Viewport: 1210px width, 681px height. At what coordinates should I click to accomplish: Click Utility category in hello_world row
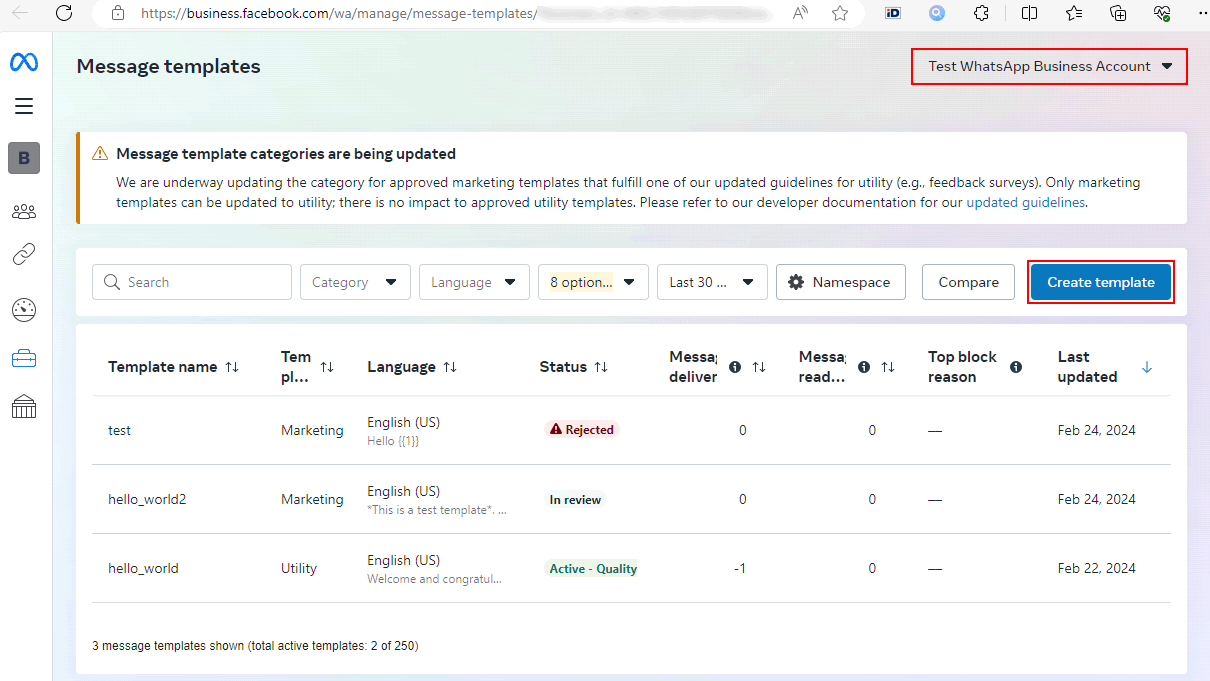(x=299, y=568)
